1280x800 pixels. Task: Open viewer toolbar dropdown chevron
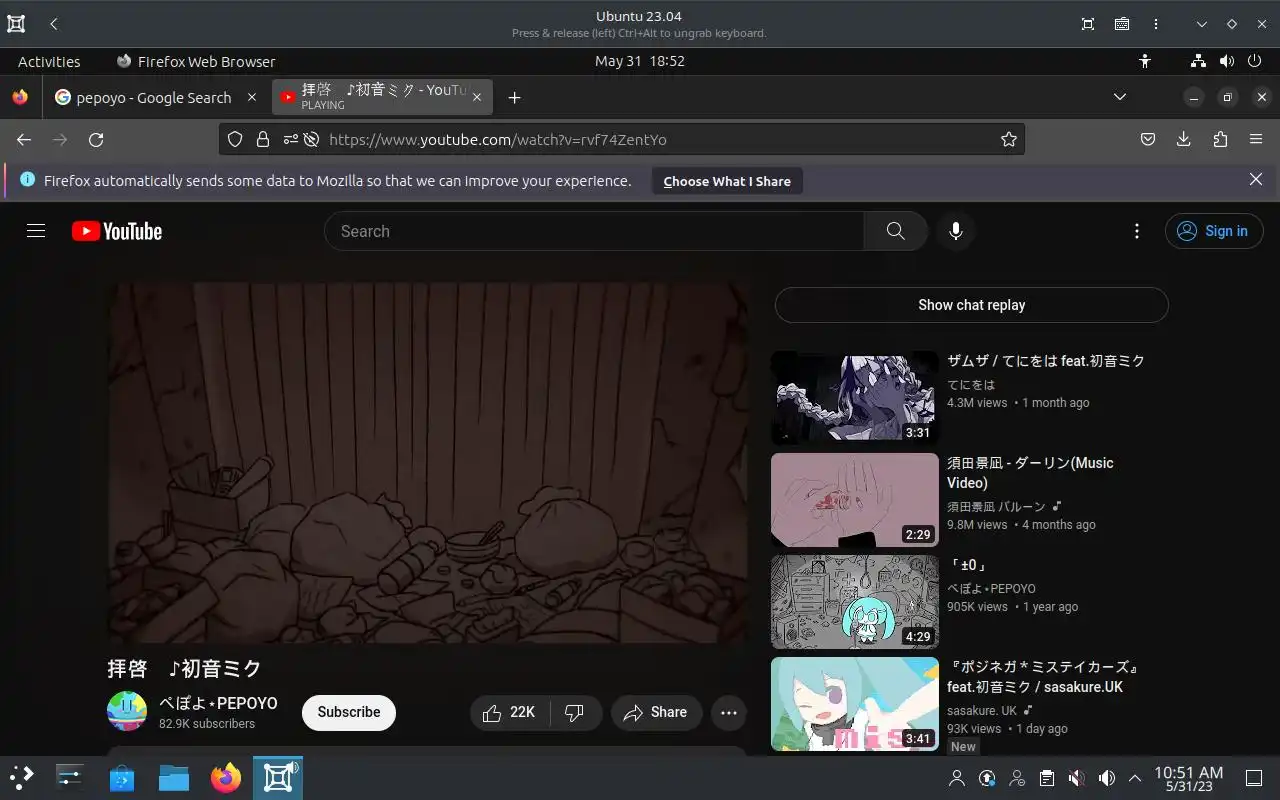click(x=1202, y=24)
